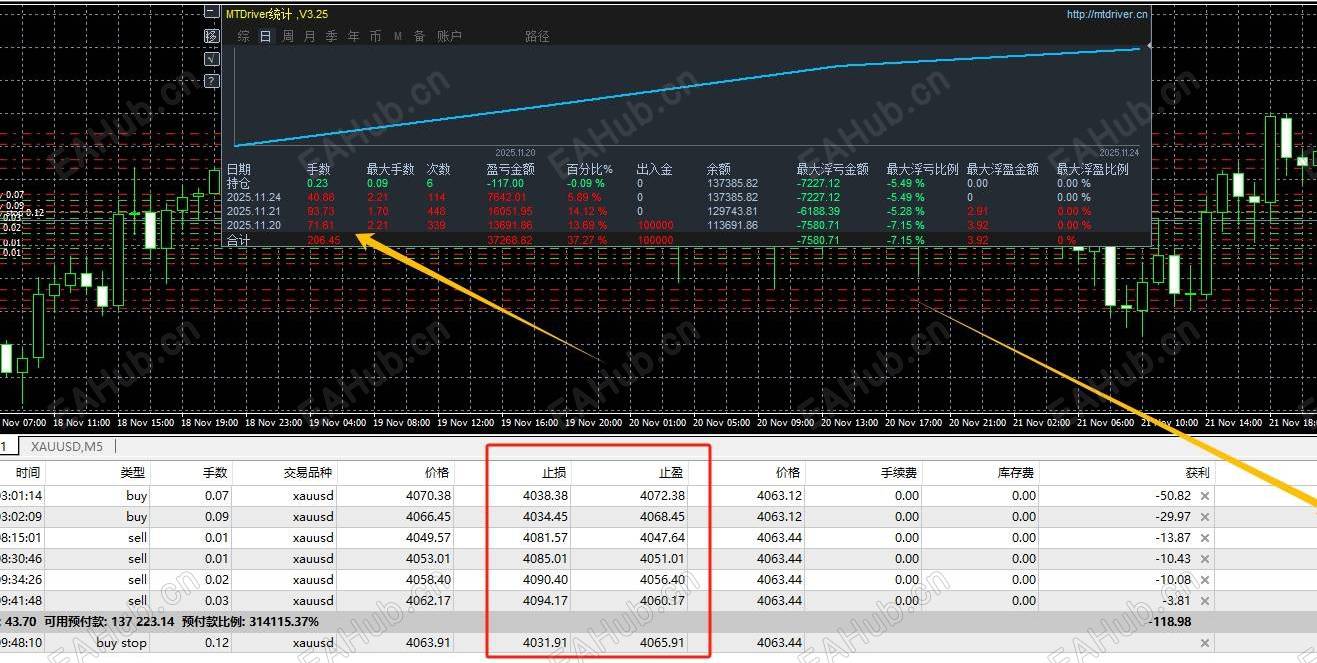Open the 账户 account tab
1317x663 pixels.
(x=450, y=36)
